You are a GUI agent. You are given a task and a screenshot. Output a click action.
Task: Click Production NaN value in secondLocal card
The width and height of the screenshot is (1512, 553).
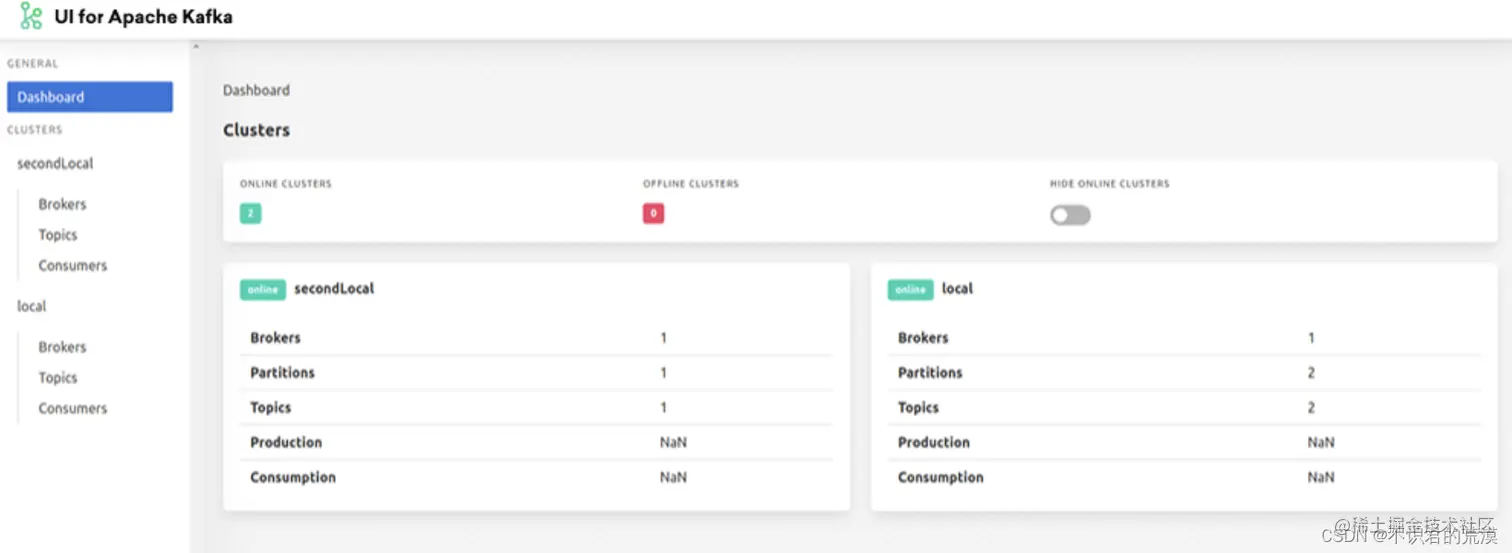[673, 442]
